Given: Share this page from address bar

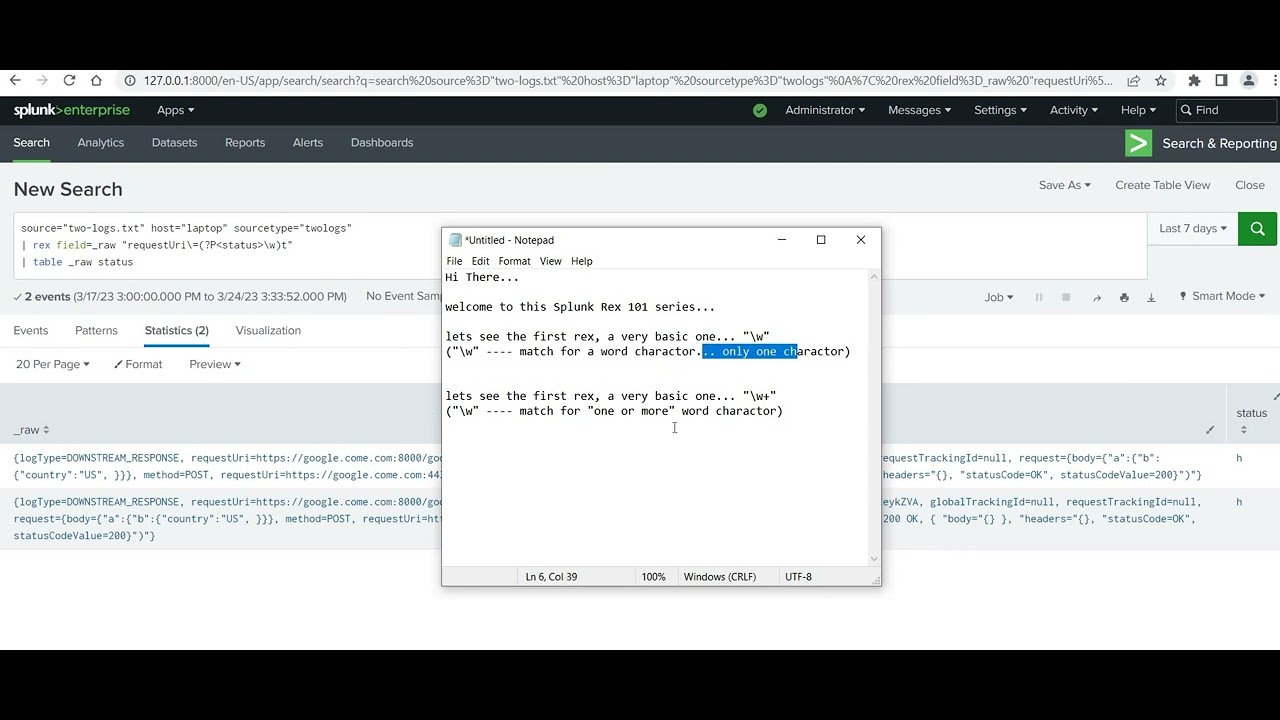Looking at the screenshot, I should tap(1133, 81).
